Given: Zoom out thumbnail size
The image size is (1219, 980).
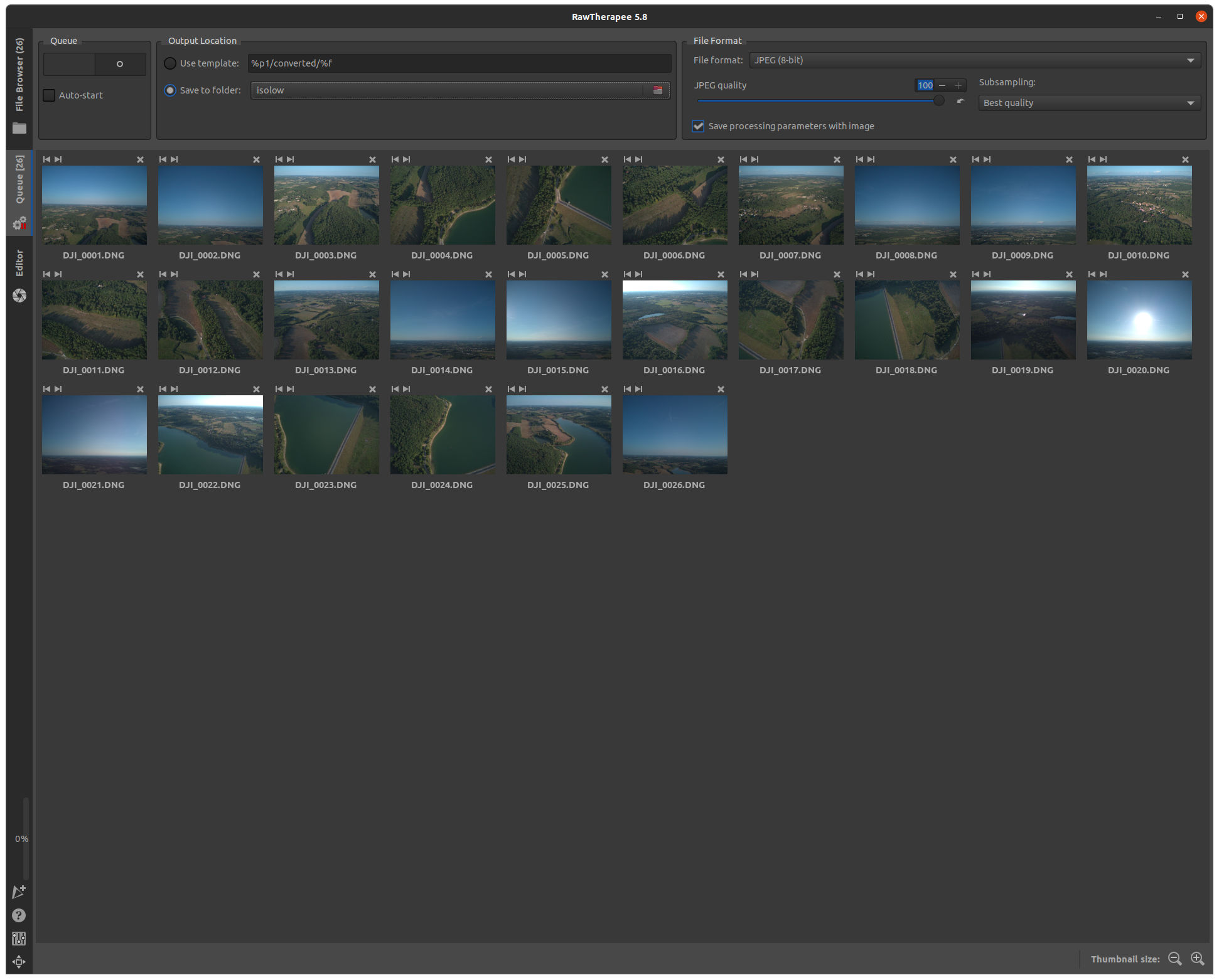Looking at the screenshot, I should coord(1174,959).
